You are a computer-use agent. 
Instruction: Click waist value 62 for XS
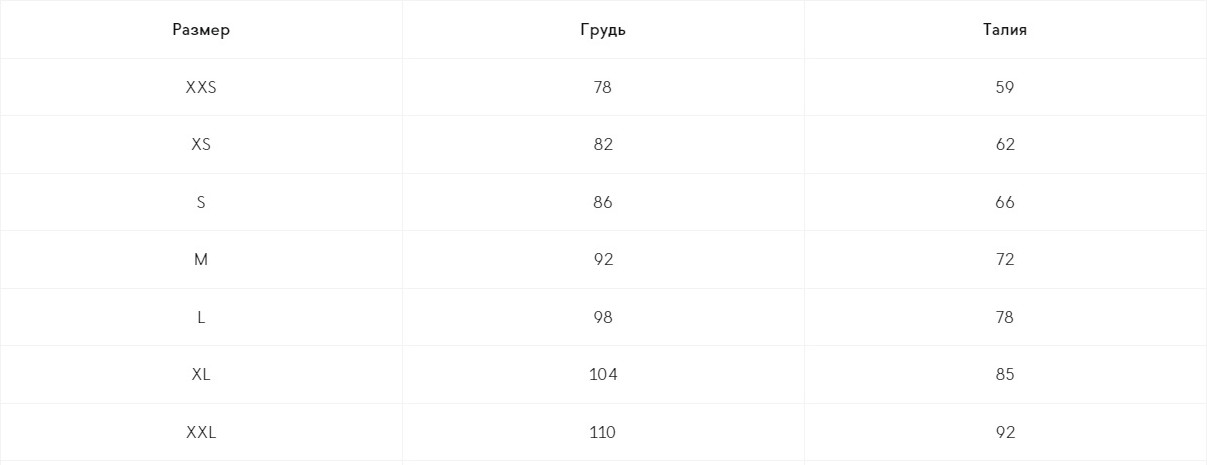pos(1005,145)
